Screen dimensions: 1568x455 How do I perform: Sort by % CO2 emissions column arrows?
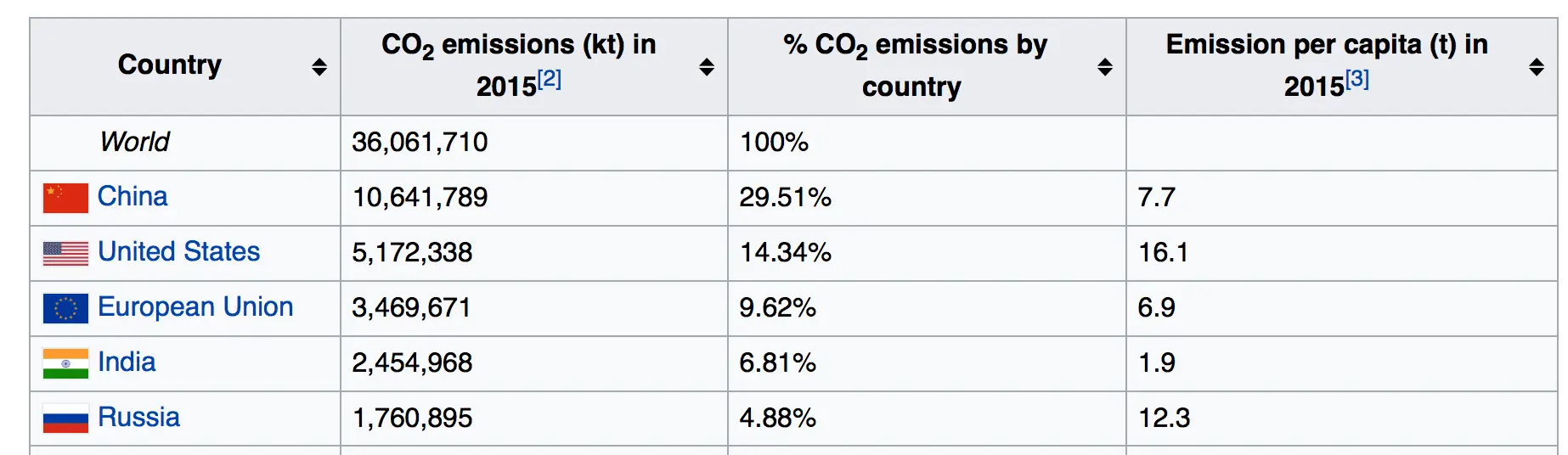pos(1105,67)
